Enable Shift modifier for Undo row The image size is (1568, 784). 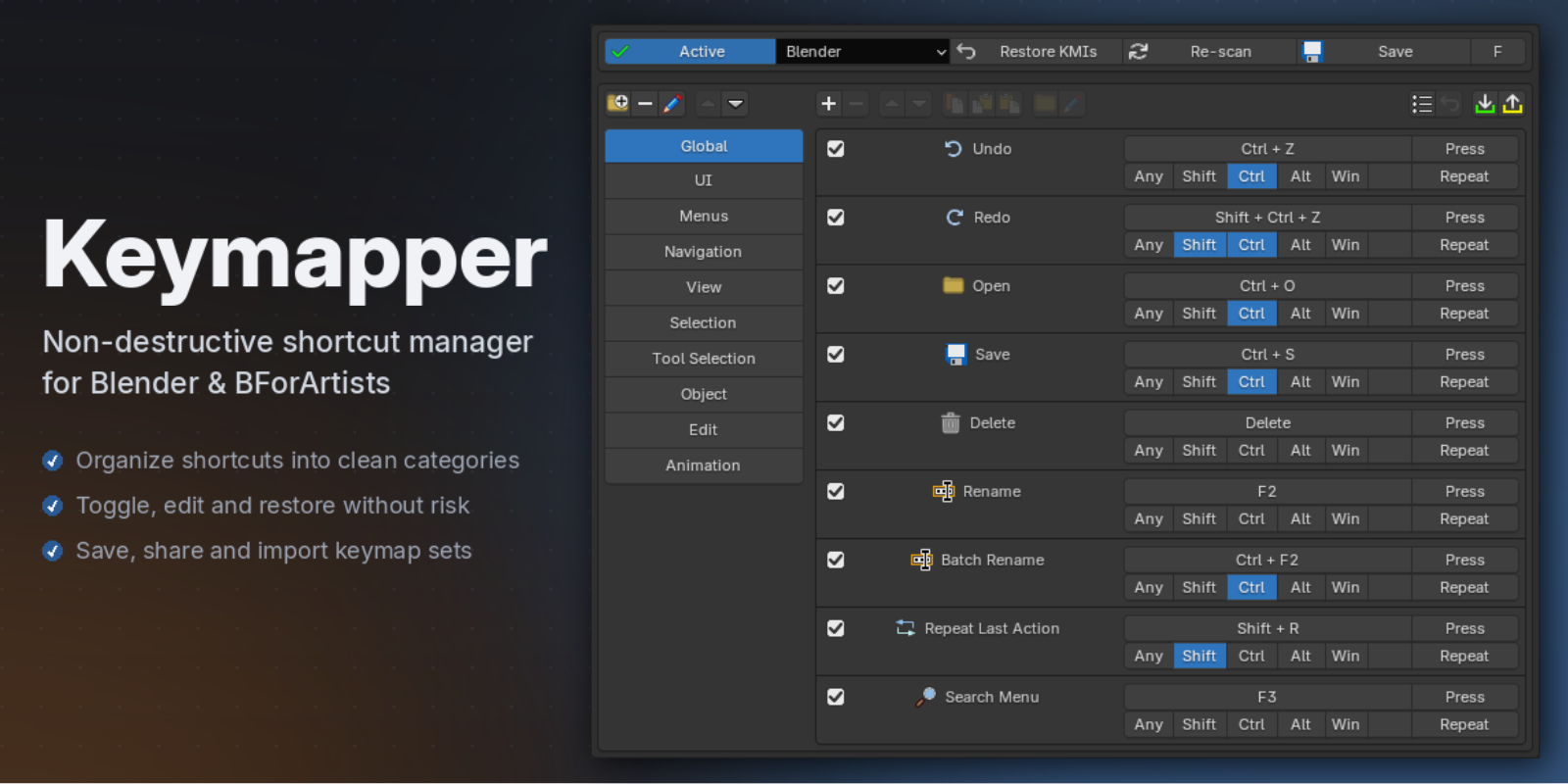pos(1200,176)
